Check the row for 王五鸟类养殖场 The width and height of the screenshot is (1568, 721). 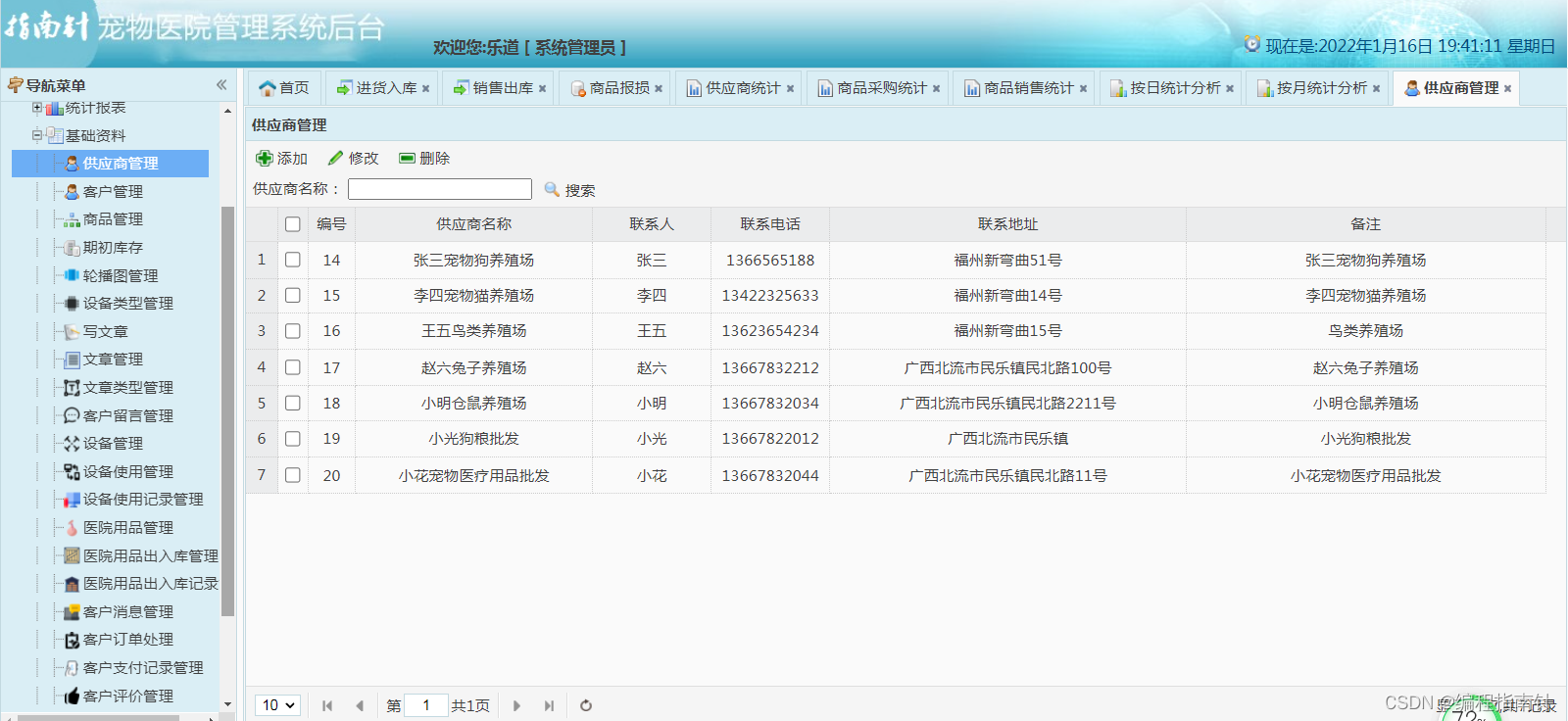pyautogui.click(x=293, y=331)
